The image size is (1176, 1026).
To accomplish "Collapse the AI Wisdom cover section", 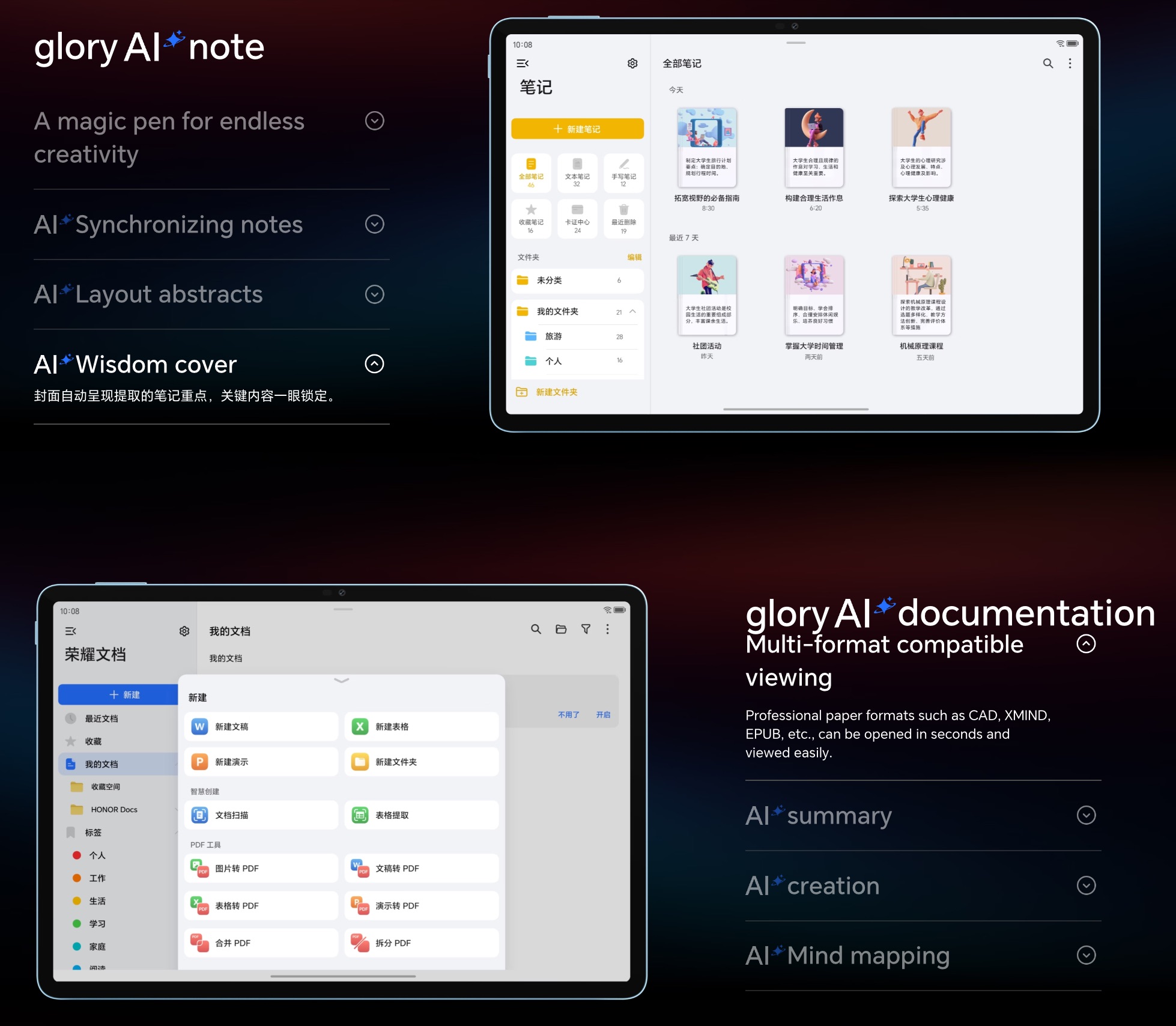I will (374, 364).
